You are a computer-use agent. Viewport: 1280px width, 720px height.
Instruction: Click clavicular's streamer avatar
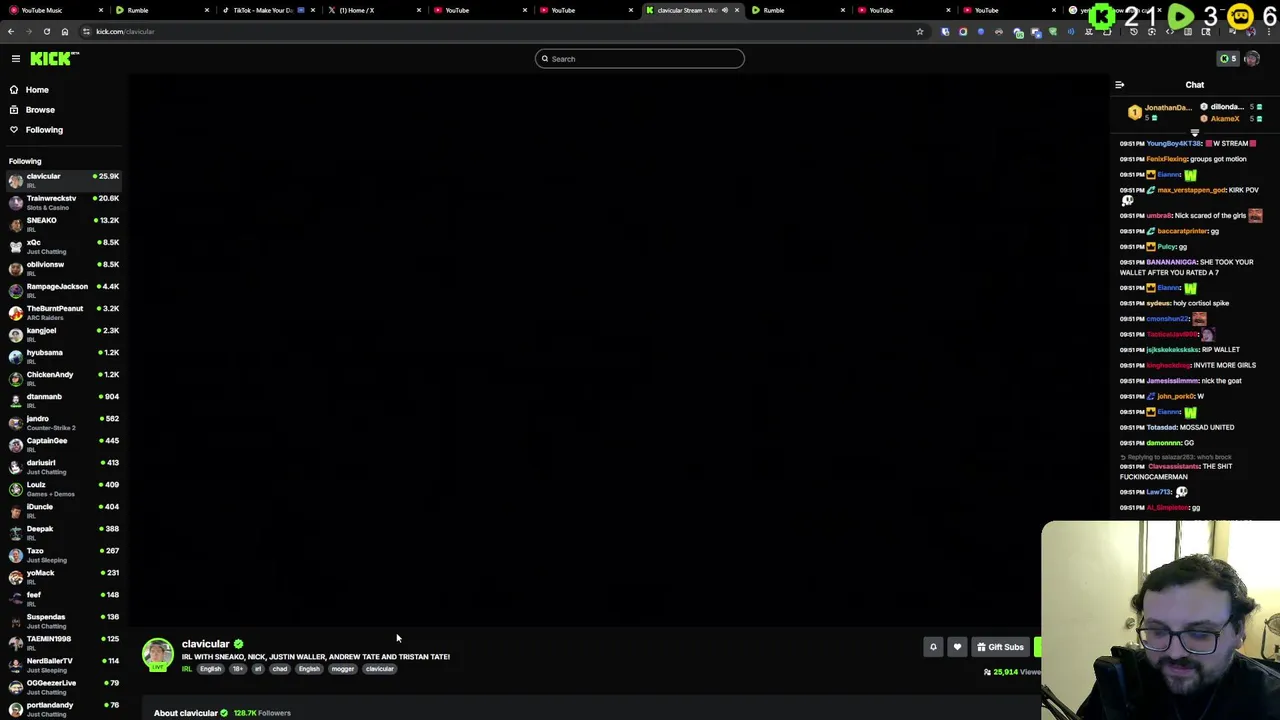point(157,654)
